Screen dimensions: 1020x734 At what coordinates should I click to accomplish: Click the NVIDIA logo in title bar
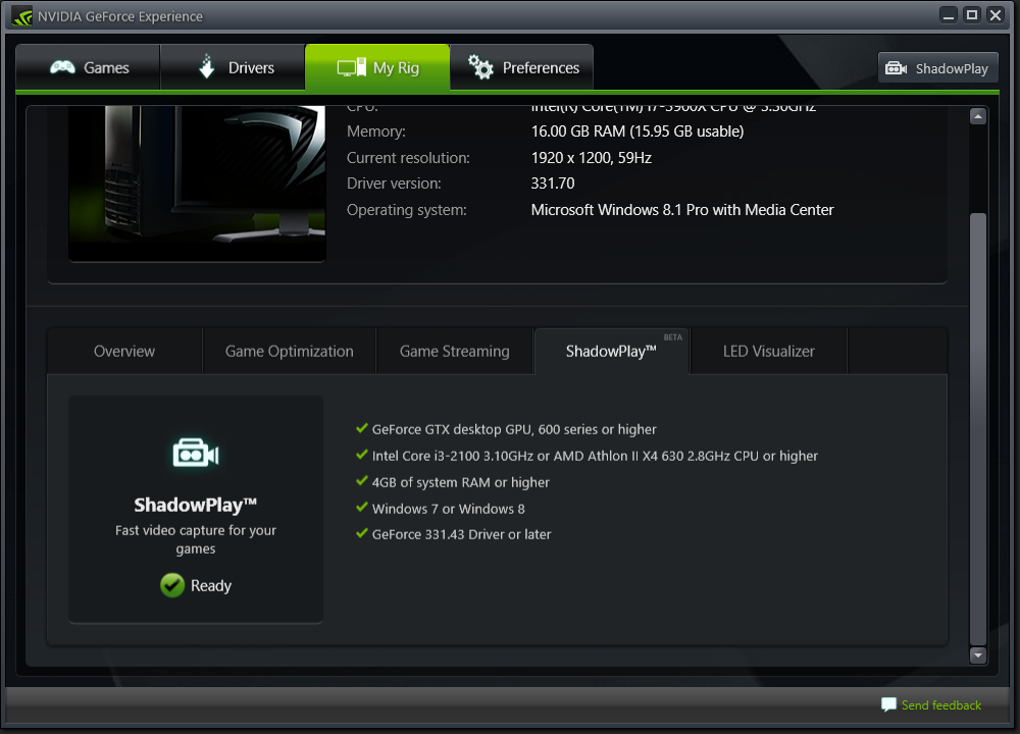pos(22,16)
